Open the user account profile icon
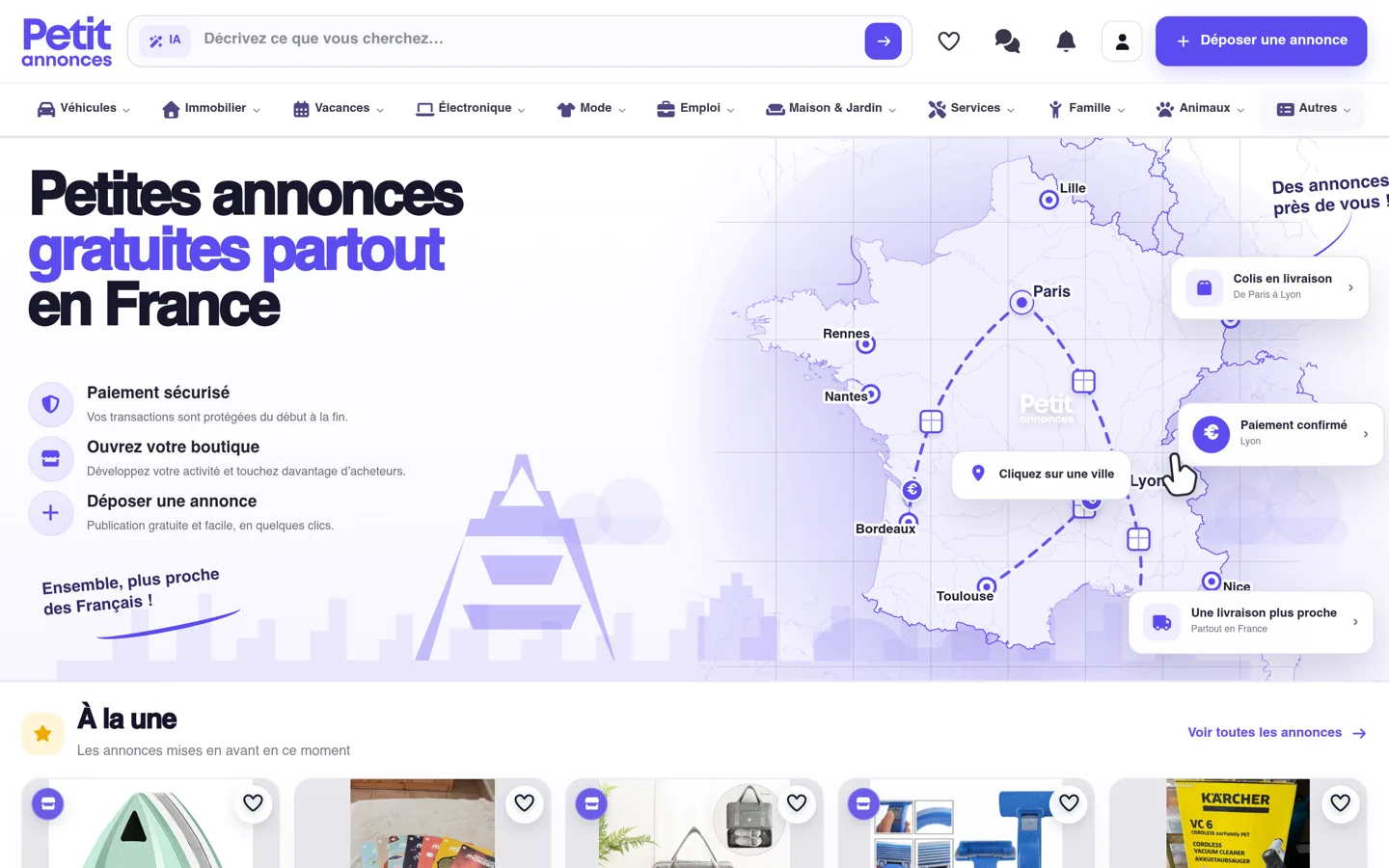Image resolution: width=1389 pixels, height=868 pixels. click(x=1122, y=41)
